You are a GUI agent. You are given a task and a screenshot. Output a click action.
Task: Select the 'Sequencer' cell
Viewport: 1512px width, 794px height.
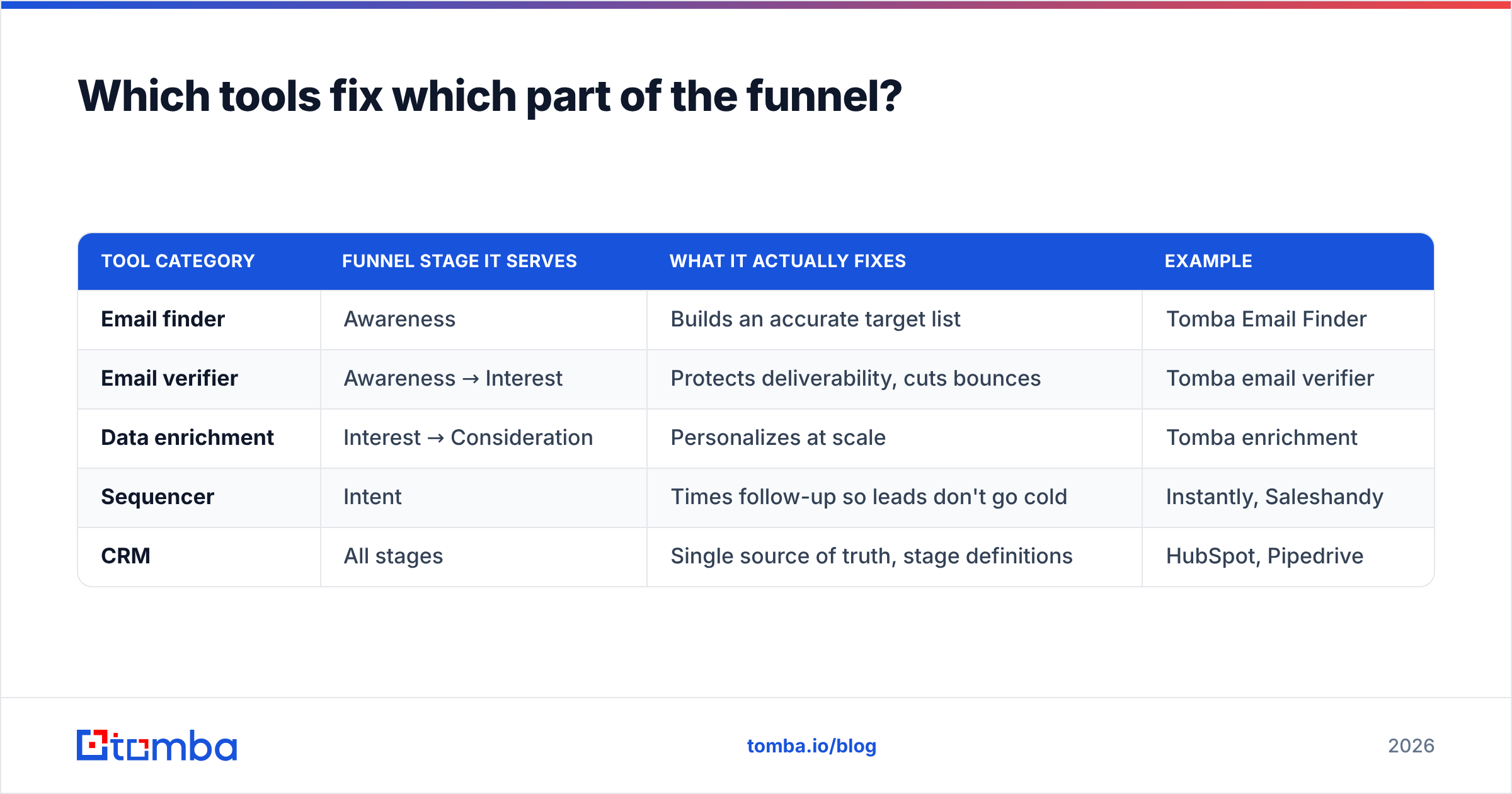click(199, 497)
